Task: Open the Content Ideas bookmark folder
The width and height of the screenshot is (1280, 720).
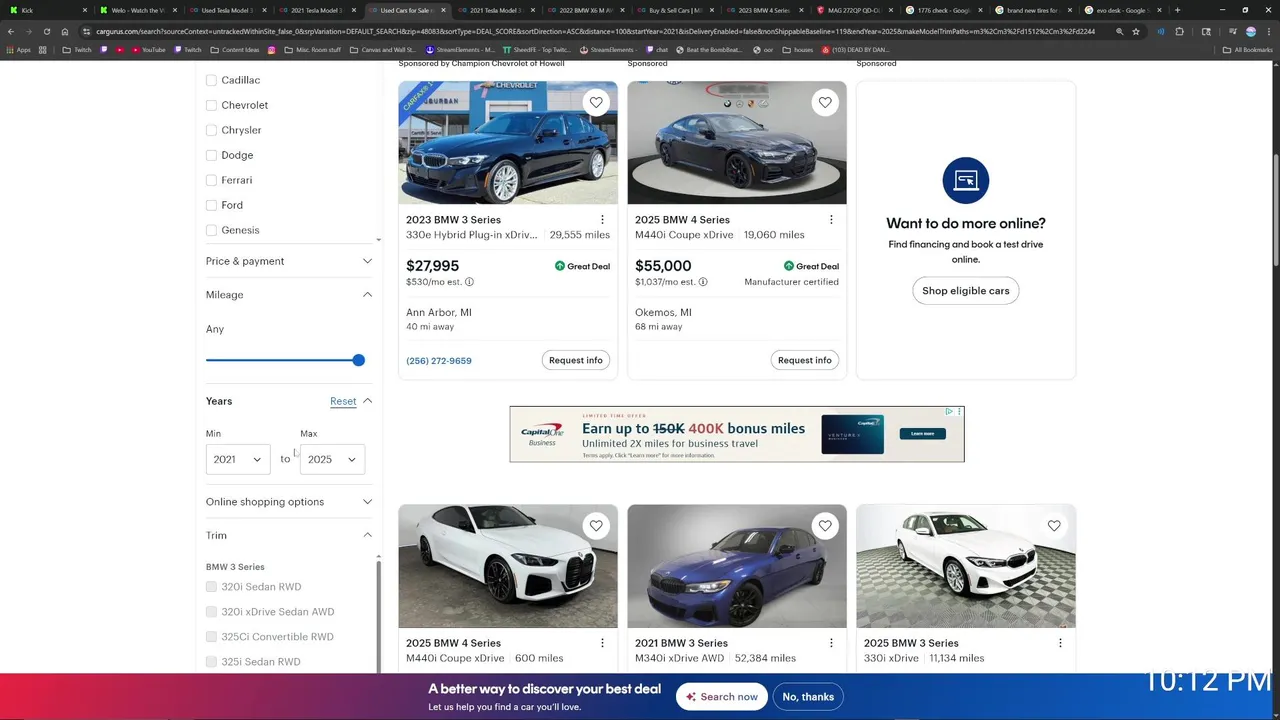Action: [234, 49]
